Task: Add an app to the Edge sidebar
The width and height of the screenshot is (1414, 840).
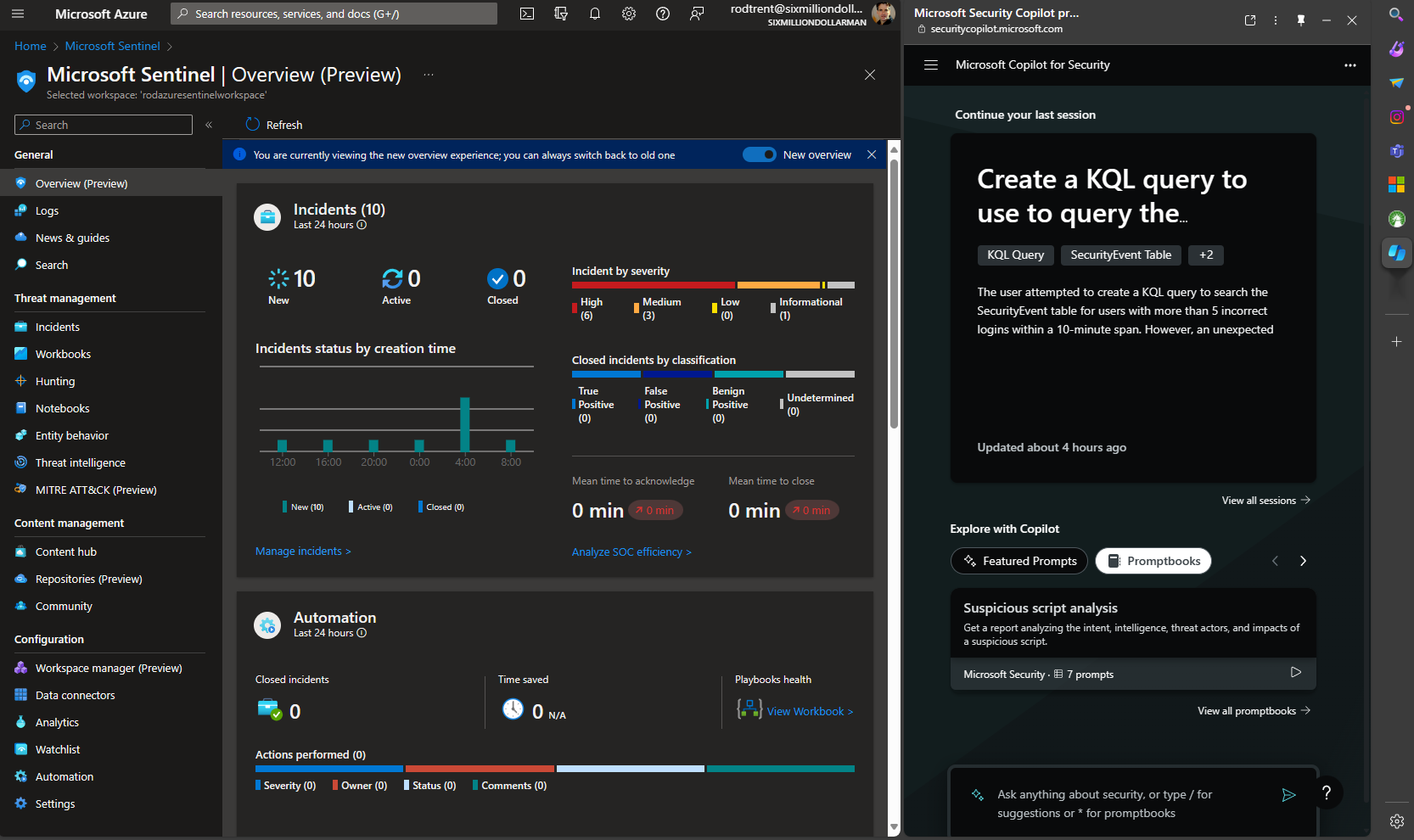Action: 1396,341
